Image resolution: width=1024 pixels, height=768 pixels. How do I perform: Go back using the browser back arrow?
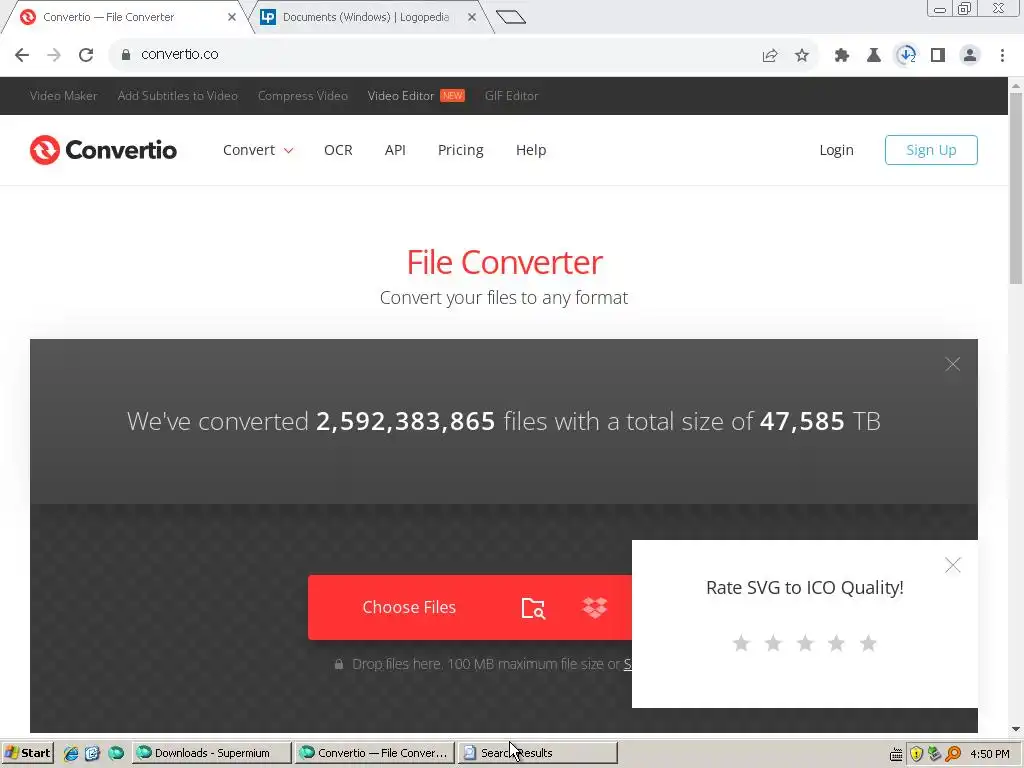coord(22,55)
